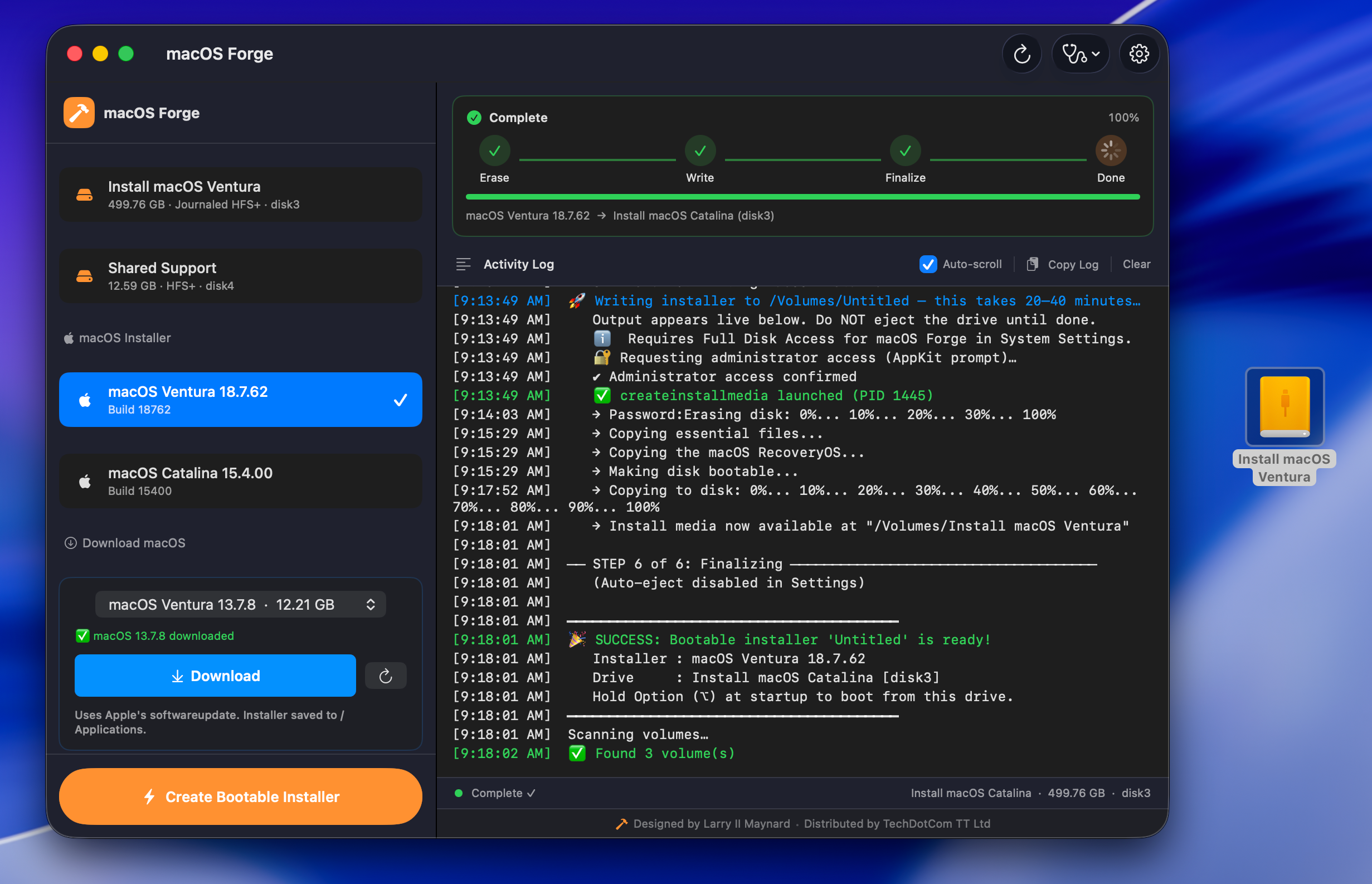Click the Apple icon on the Ventura 18.7.62 row

point(85,400)
